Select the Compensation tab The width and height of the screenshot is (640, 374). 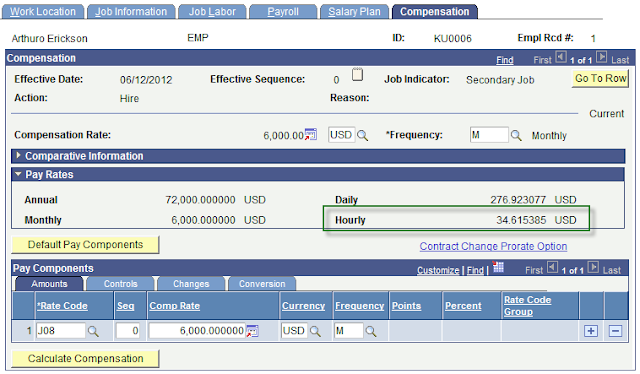tap(434, 12)
